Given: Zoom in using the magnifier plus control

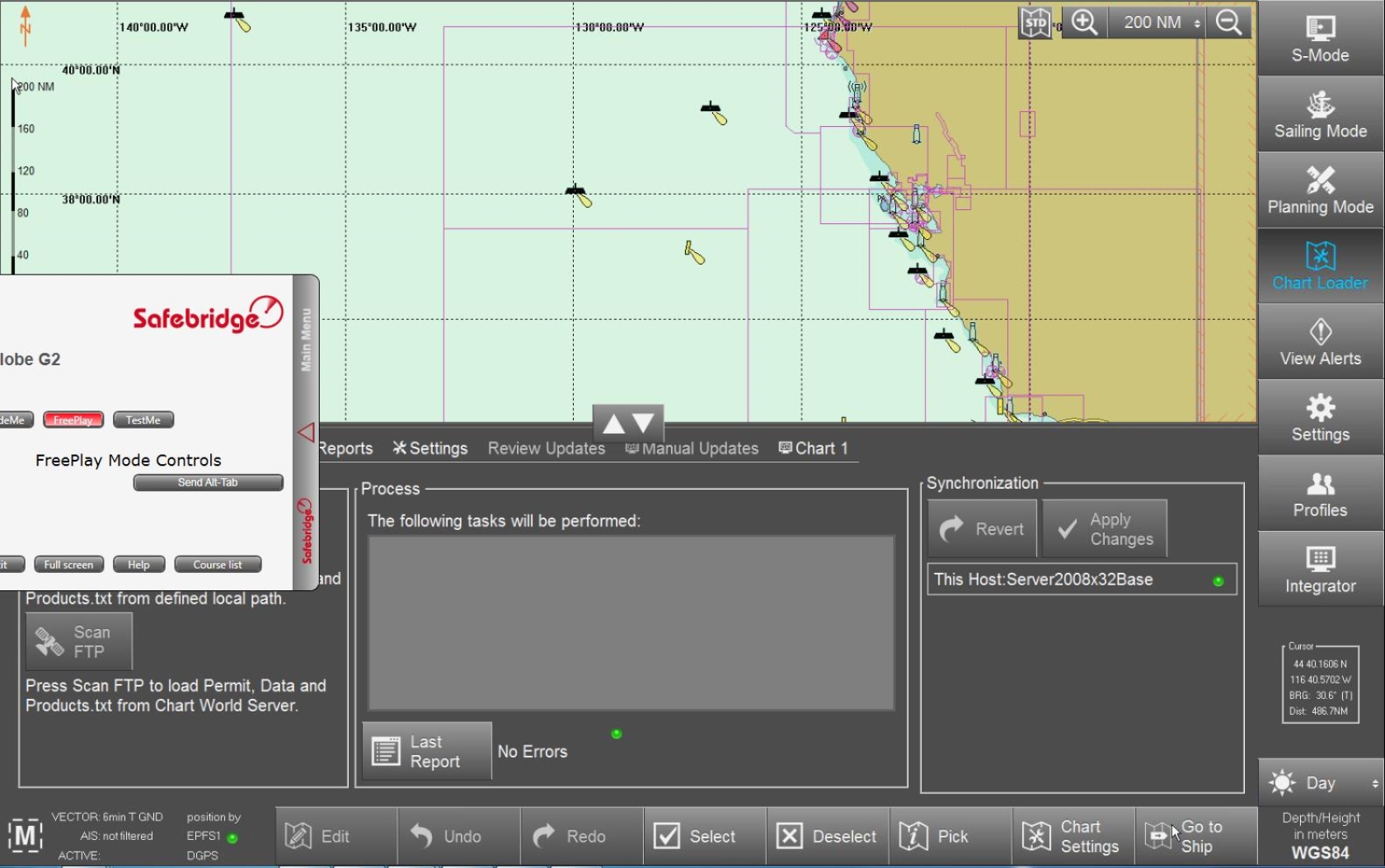Looking at the screenshot, I should [1084, 22].
